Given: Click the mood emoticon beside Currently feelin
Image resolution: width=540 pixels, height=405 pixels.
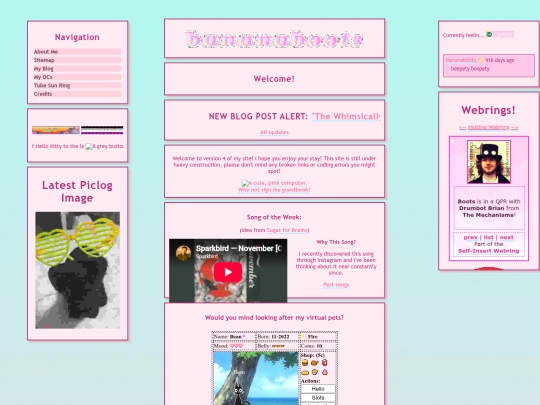Looking at the screenshot, I should (x=489, y=34).
